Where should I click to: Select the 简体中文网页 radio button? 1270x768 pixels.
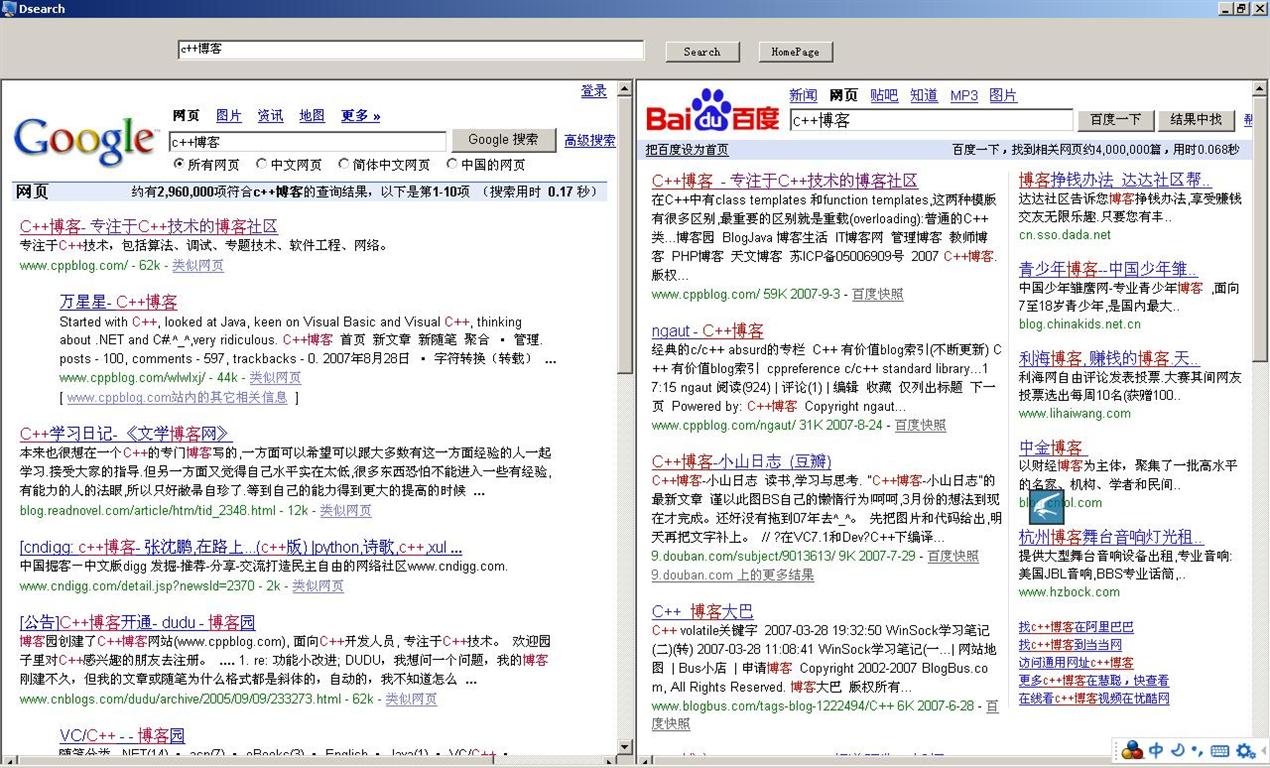point(344,164)
